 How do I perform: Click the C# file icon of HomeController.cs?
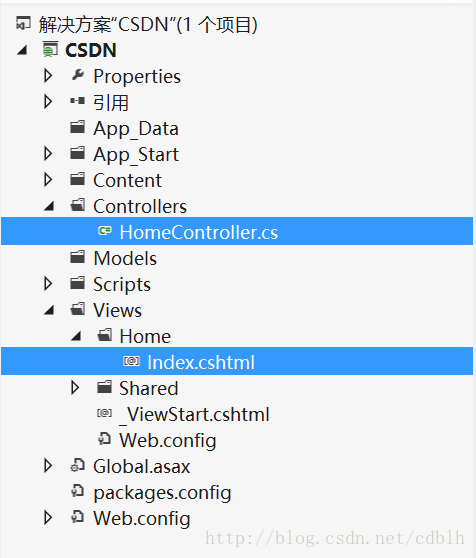pos(105,231)
